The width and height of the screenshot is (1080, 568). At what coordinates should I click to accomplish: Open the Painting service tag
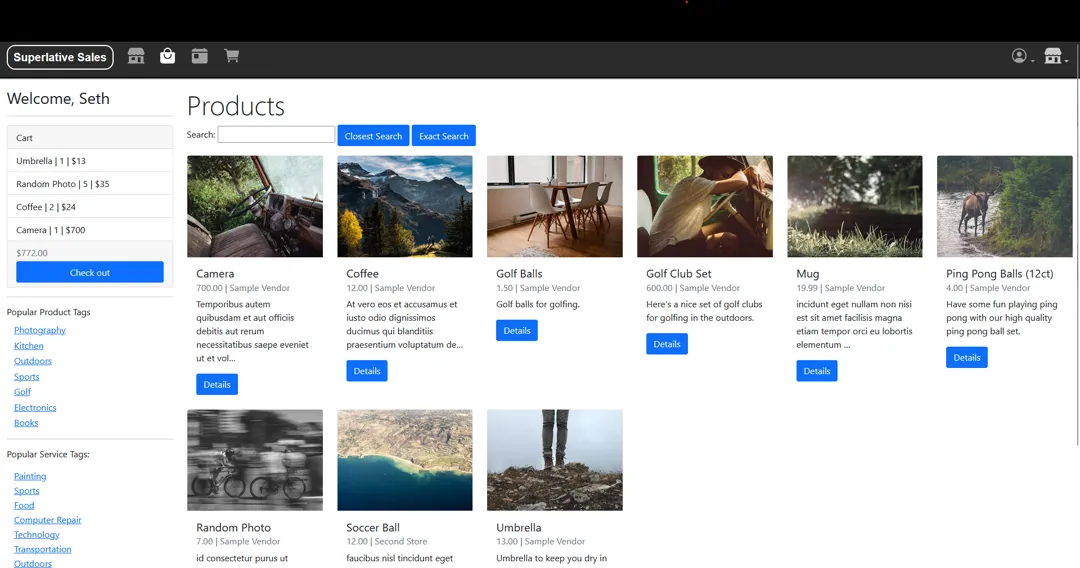(x=30, y=476)
